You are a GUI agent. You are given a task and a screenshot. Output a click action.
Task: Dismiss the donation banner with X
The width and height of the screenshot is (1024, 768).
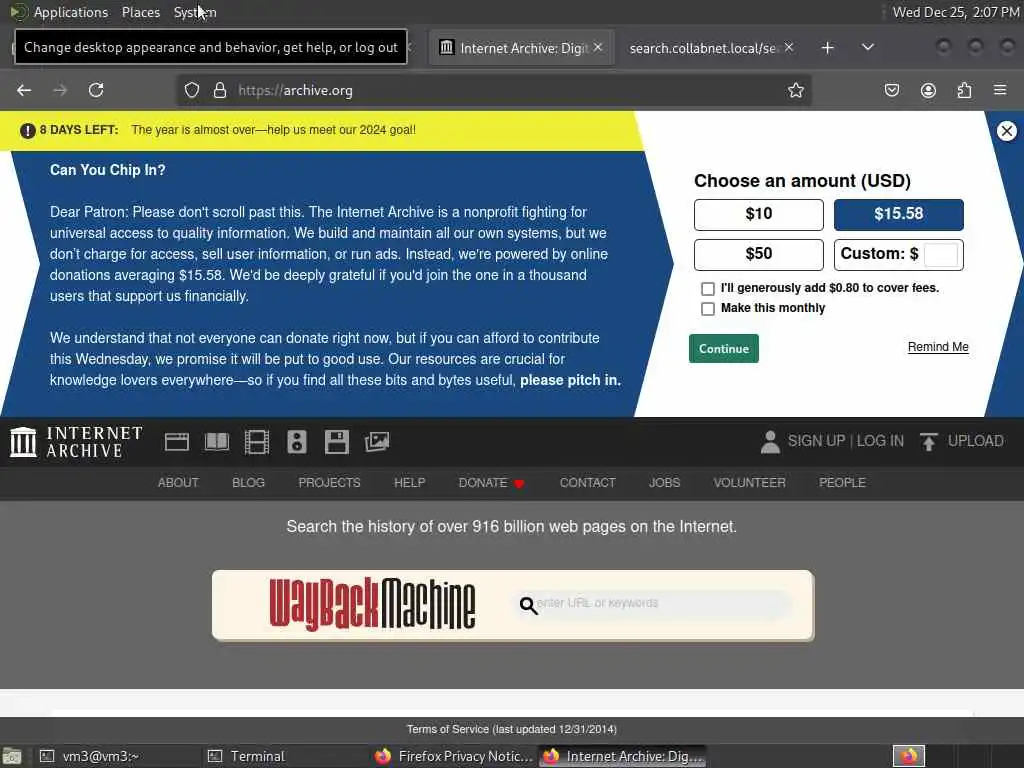click(1006, 131)
